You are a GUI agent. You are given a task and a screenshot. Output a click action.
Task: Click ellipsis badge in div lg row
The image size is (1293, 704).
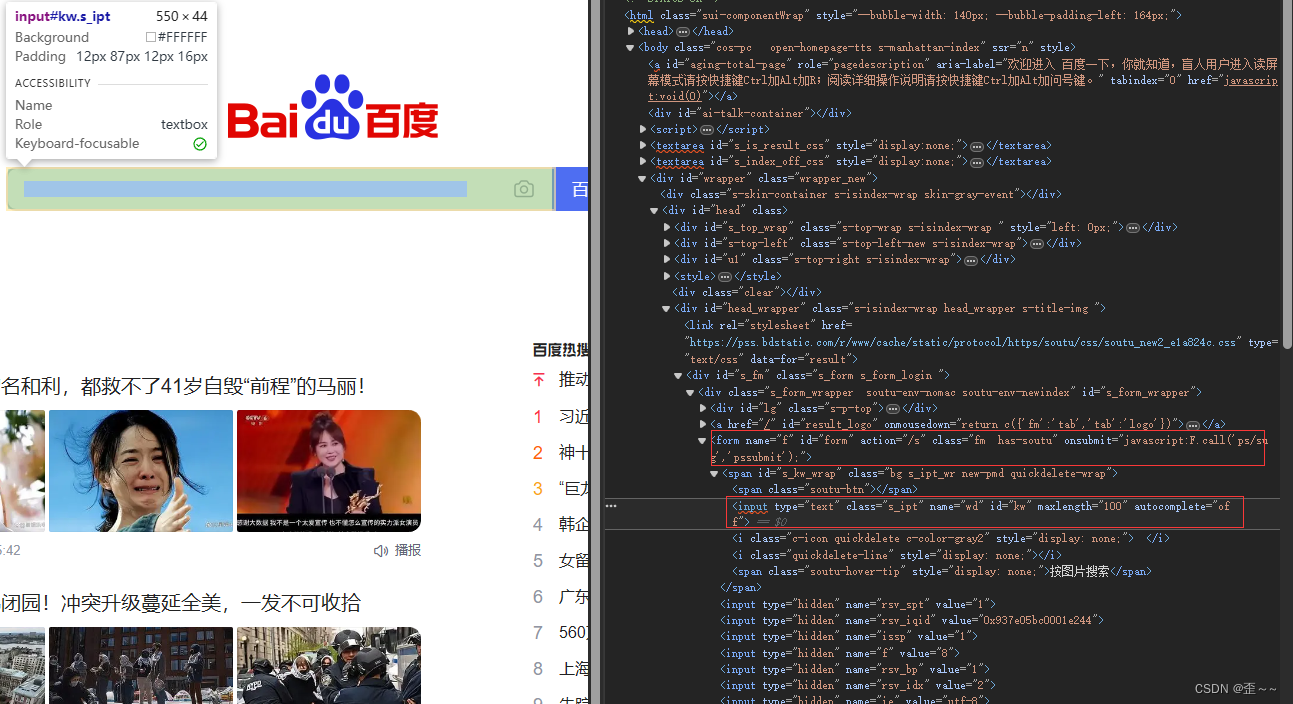(x=892, y=408)
